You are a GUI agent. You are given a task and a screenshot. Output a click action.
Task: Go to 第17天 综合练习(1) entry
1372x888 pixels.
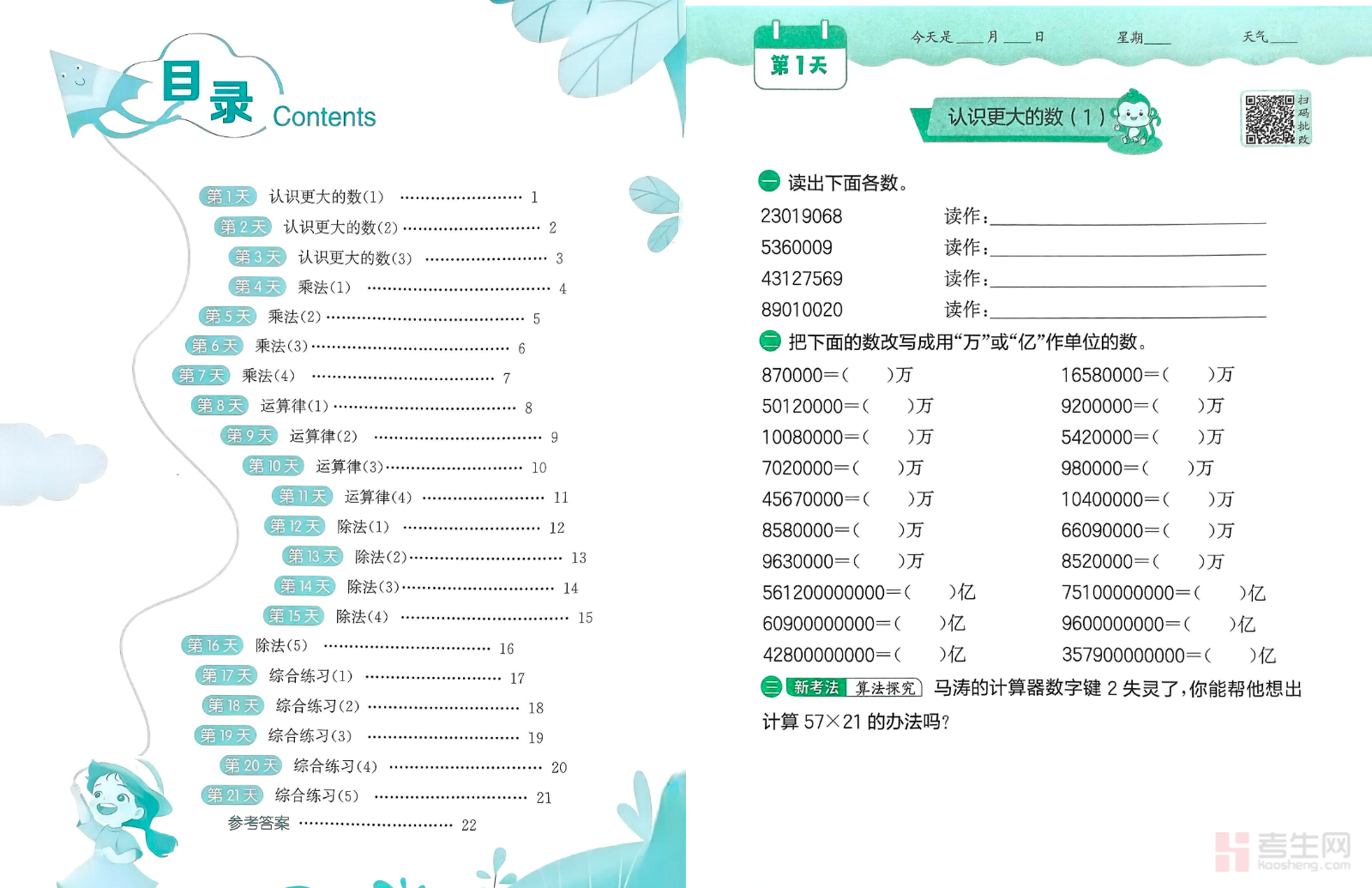click(x=310, y=676)
